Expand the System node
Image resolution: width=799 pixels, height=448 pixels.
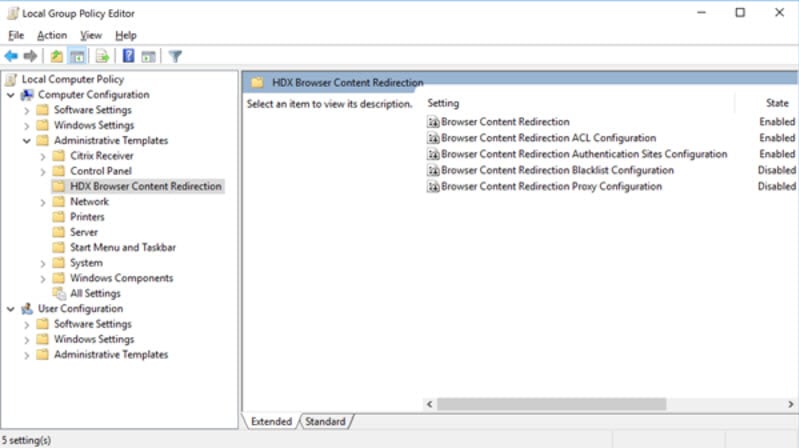43,263
